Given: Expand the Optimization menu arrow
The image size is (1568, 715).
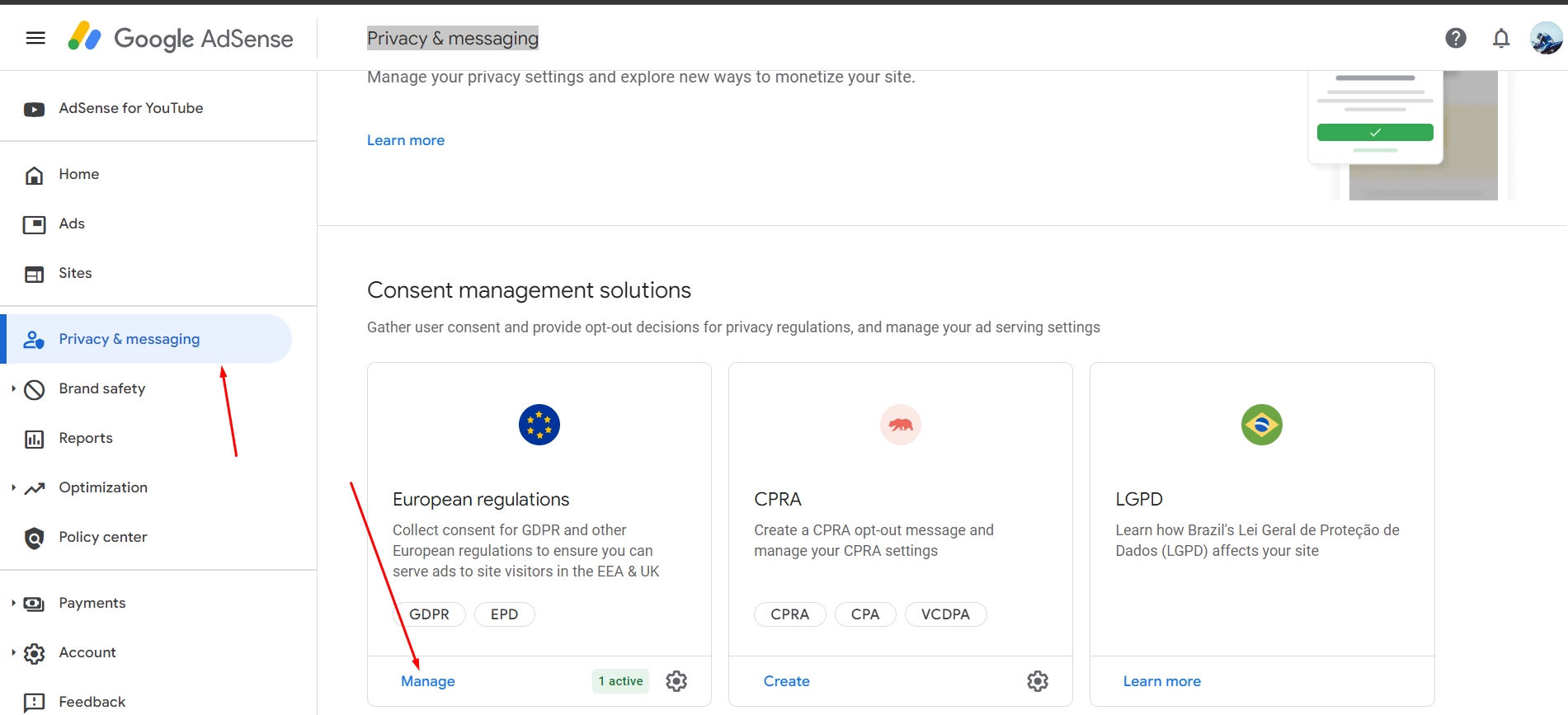Looking at the screenshot, I should click(x=13, y=487).
